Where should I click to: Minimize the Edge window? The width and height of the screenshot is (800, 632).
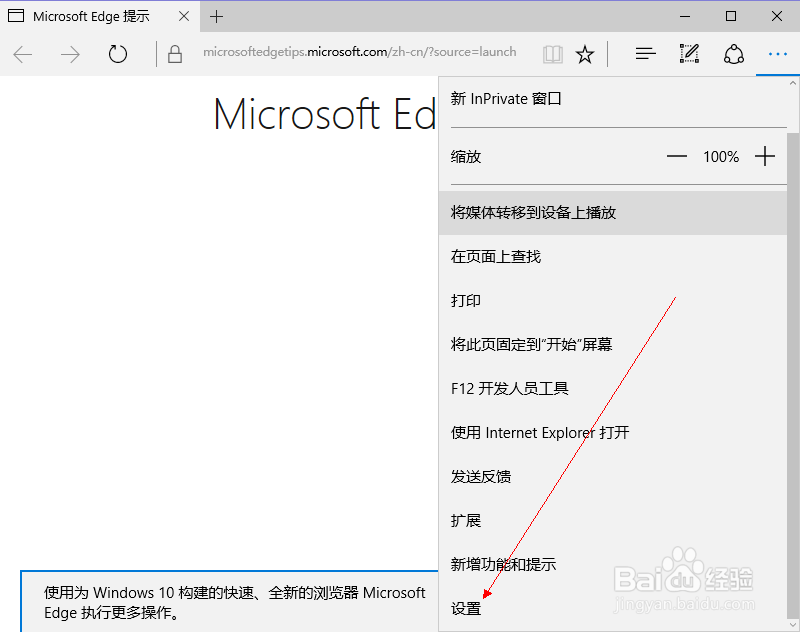point(685,16)
